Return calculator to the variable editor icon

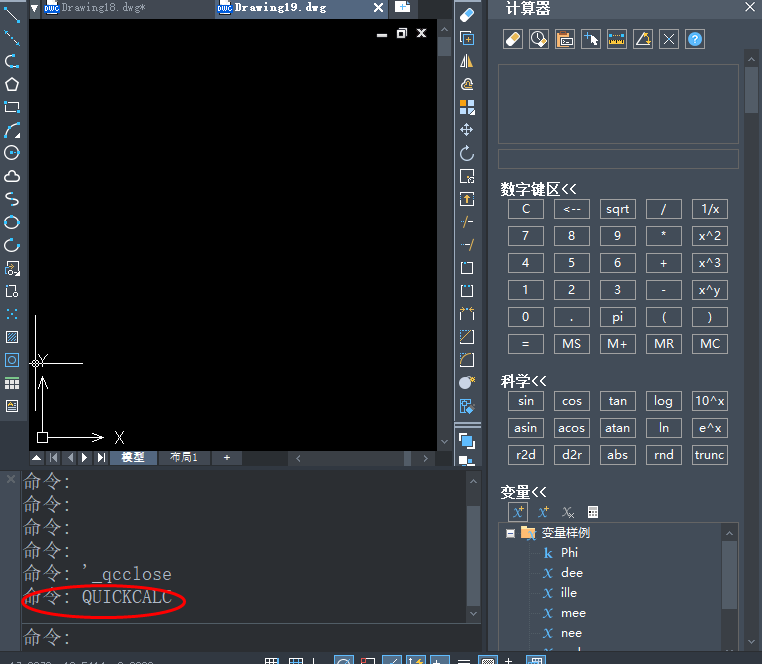[x=592, y=512]
